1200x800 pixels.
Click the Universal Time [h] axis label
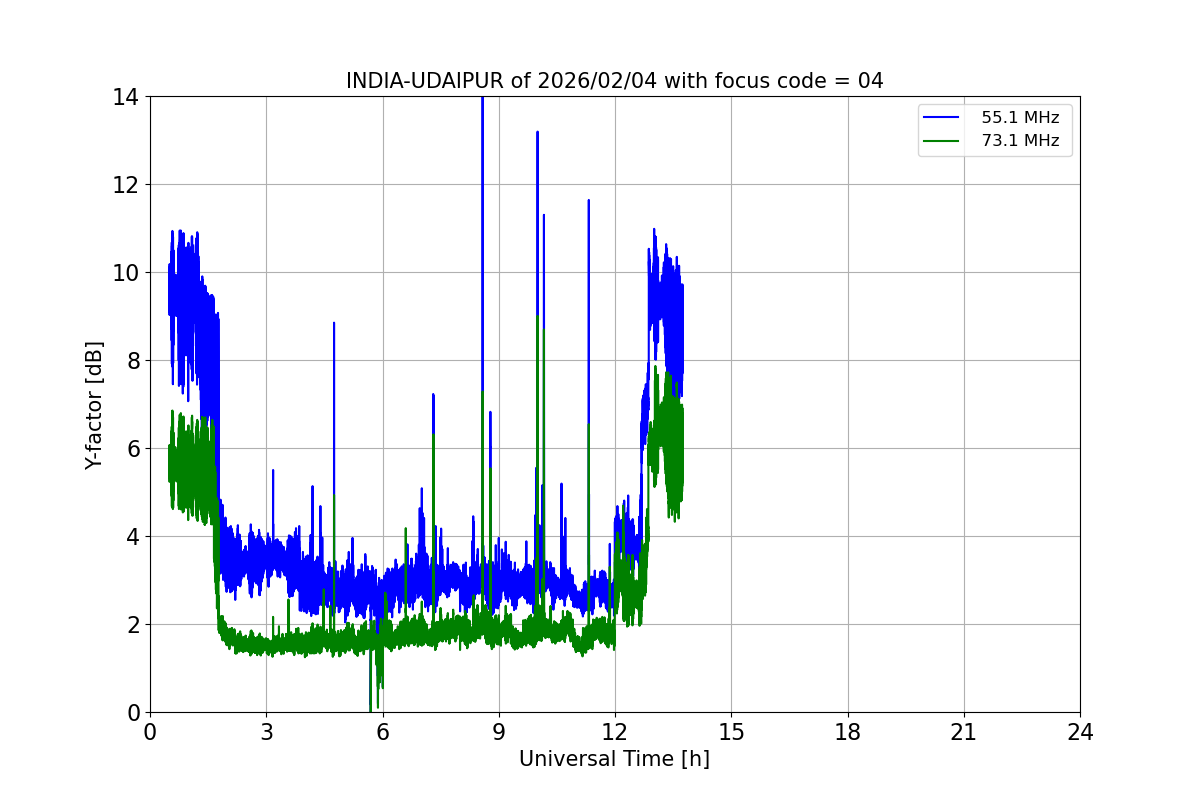[614, 759]
